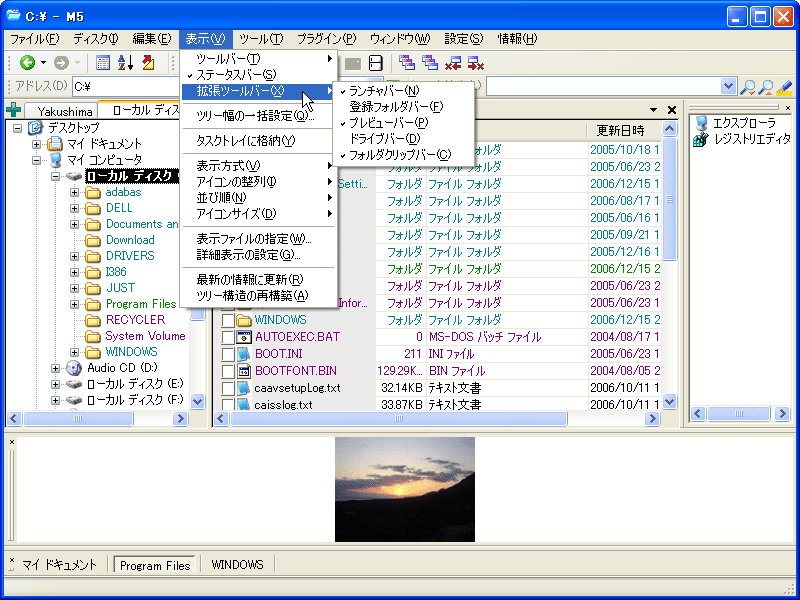Click the AUTOEXEC.BAT file icon
The height and width of the screenshot is (600, 800).
(x=244, y=337)
